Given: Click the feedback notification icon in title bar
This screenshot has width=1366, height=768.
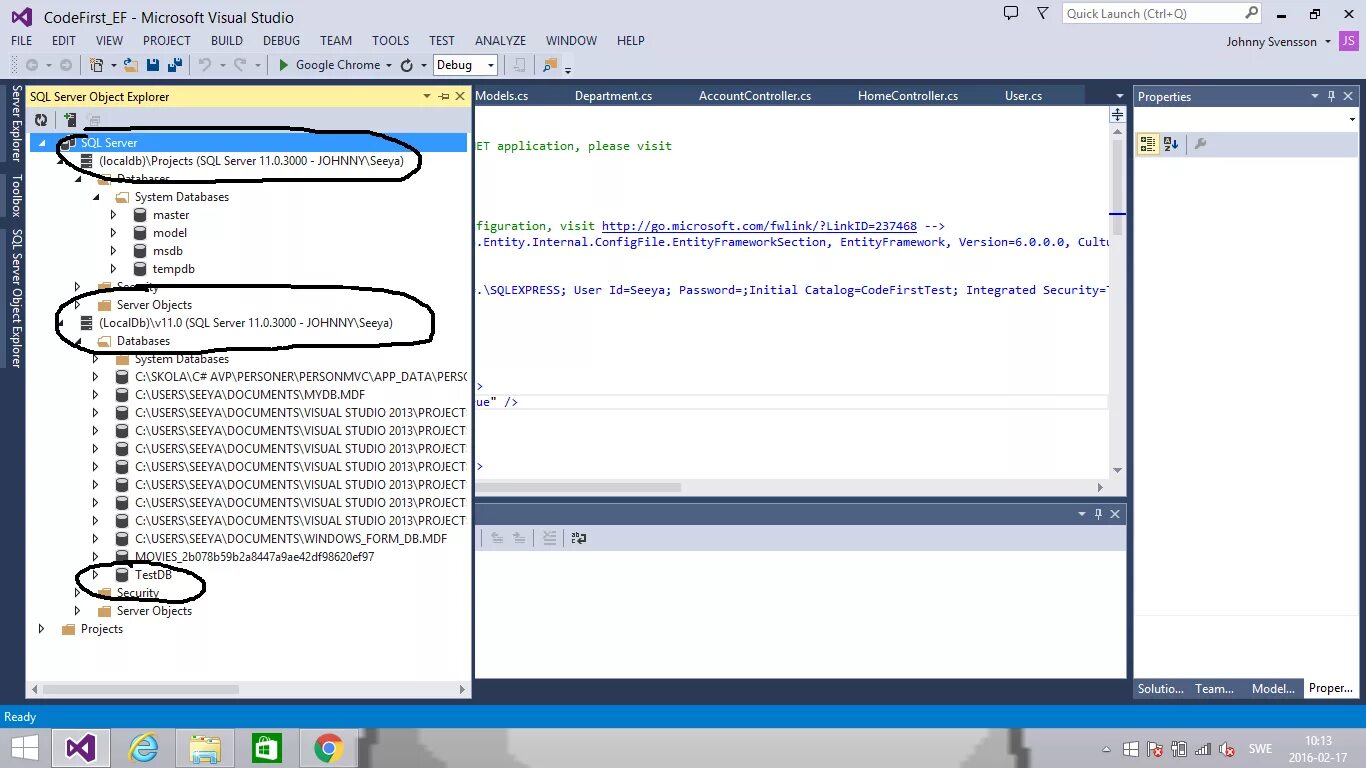Looking at the screenshot, I should coord(1011,13).
